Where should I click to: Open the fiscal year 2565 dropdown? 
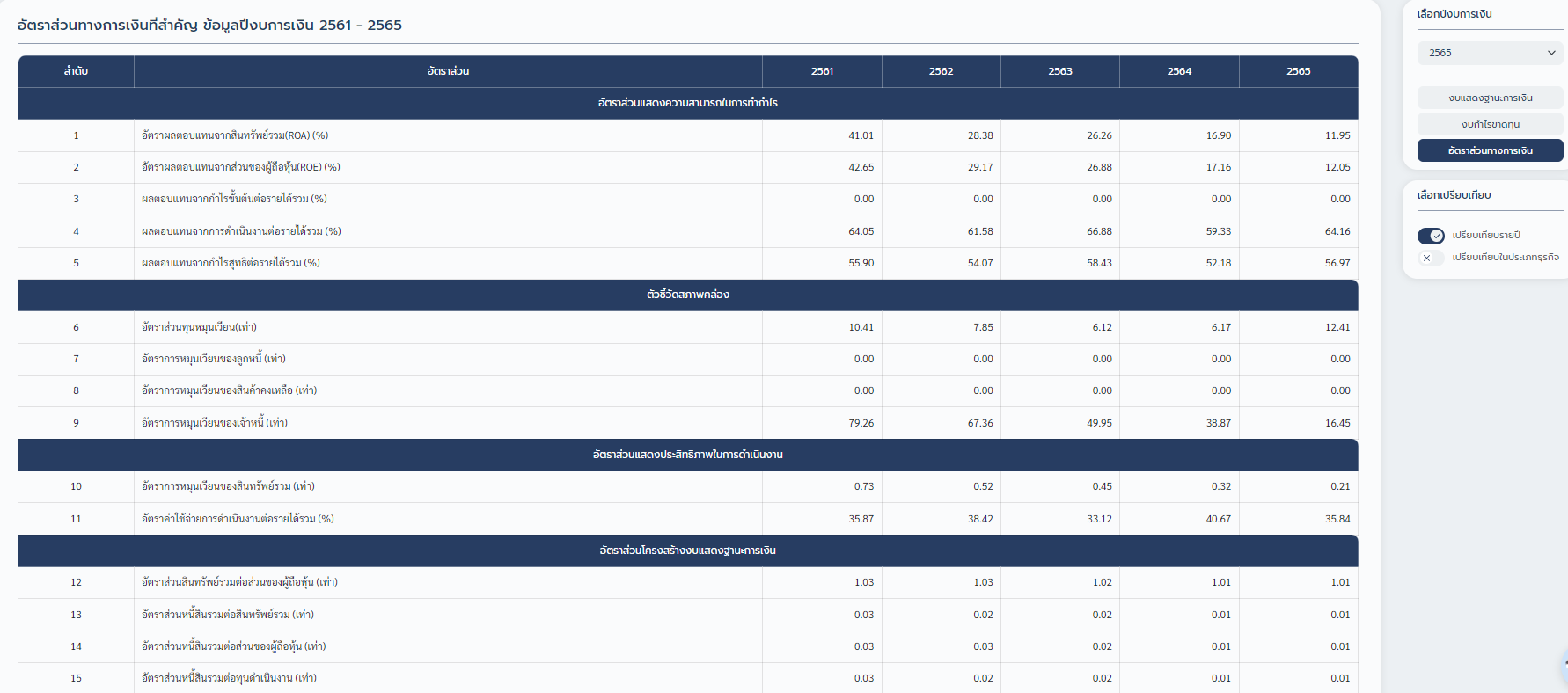[x=1490, y=53]
